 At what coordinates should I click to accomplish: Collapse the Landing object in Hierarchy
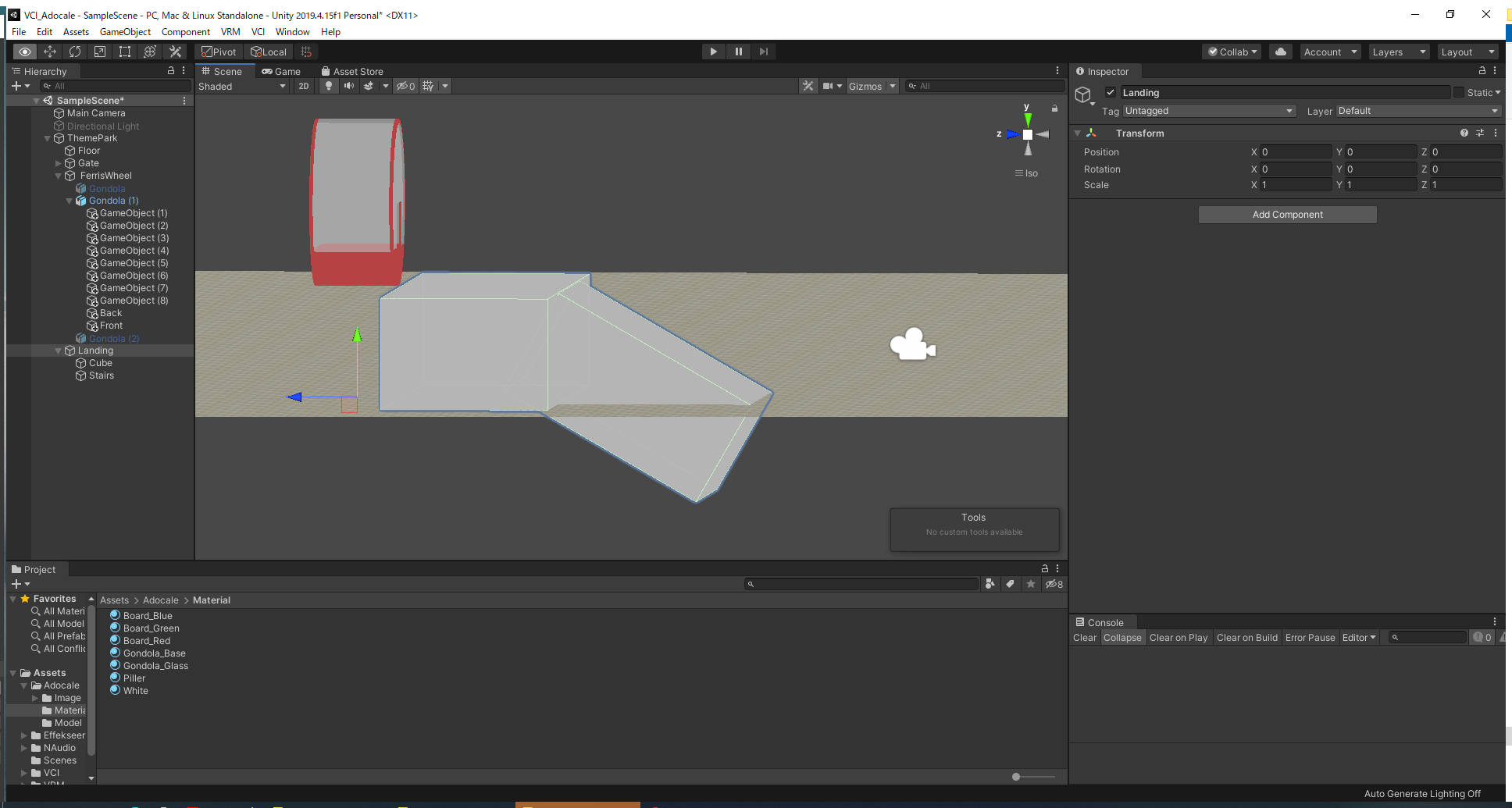coord(59,351)
